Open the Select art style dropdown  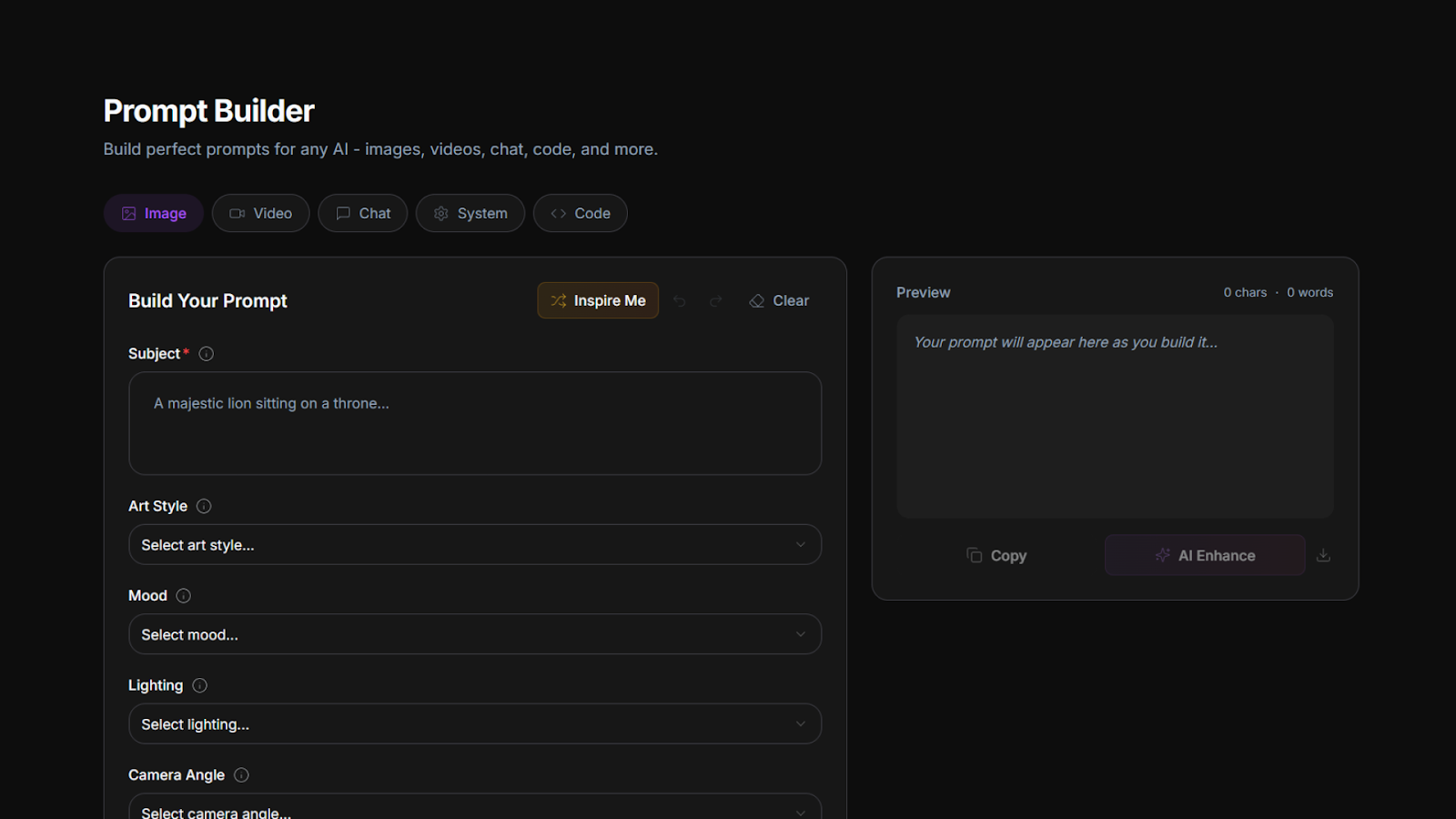coord(475,544)
